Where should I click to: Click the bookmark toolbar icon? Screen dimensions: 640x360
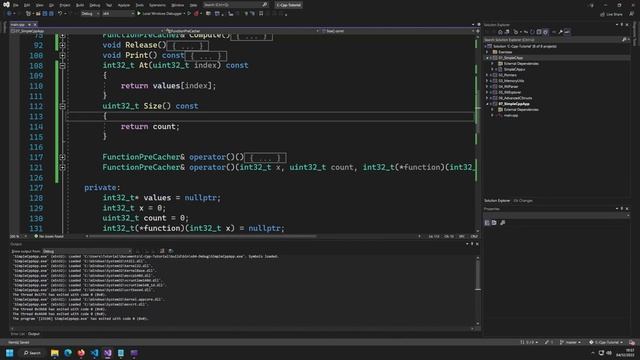point(261,13)
